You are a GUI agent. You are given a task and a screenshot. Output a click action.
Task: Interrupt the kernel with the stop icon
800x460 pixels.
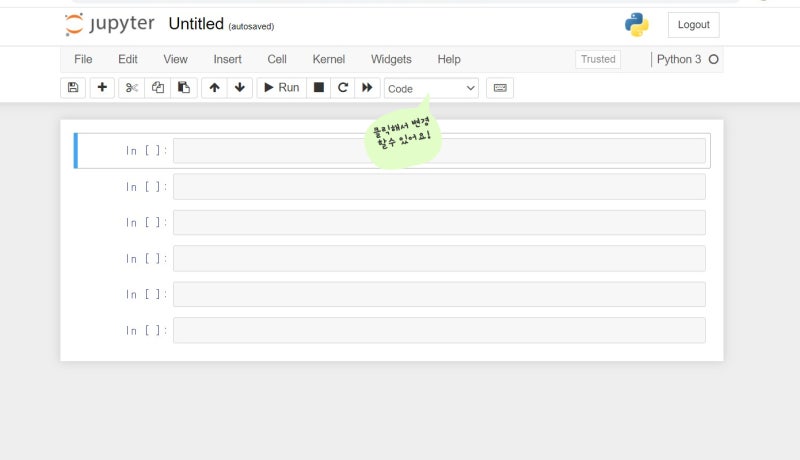[318, 88]
